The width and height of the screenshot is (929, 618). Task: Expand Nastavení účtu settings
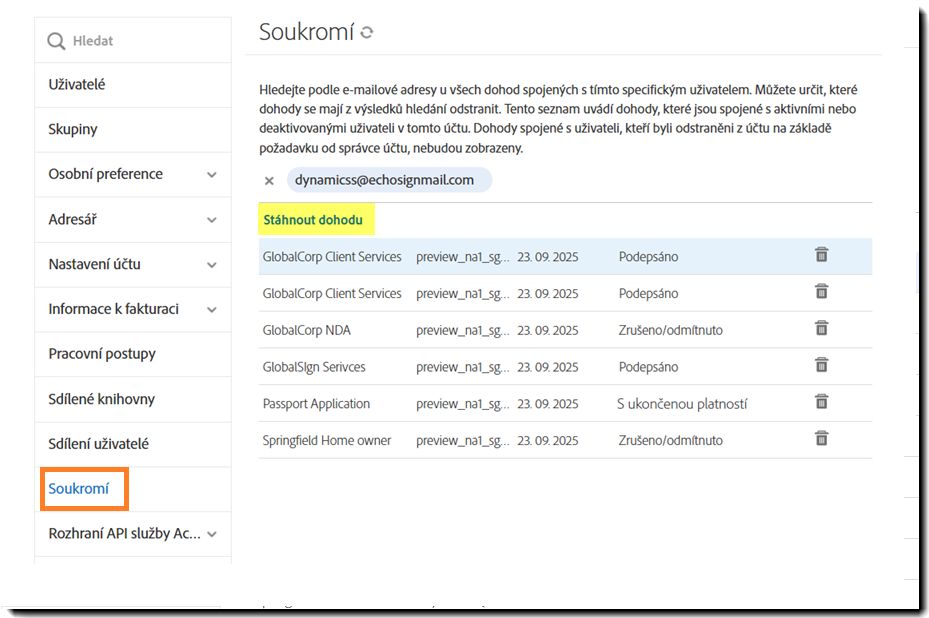pos(211,265)
